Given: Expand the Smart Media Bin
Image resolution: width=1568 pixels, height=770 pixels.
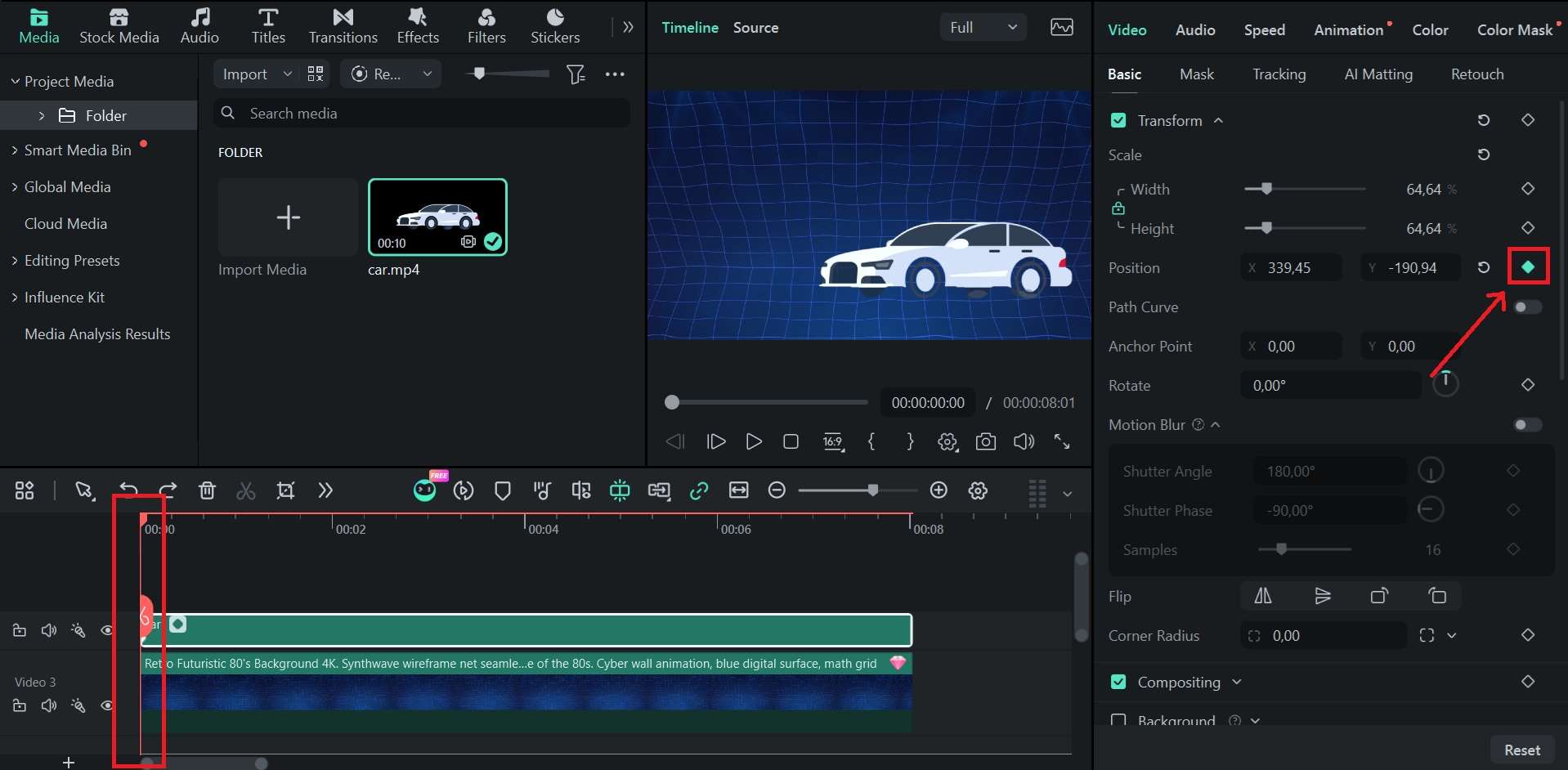Looking at the screenshot, I should pyautogui.click(x=15, y=150).
